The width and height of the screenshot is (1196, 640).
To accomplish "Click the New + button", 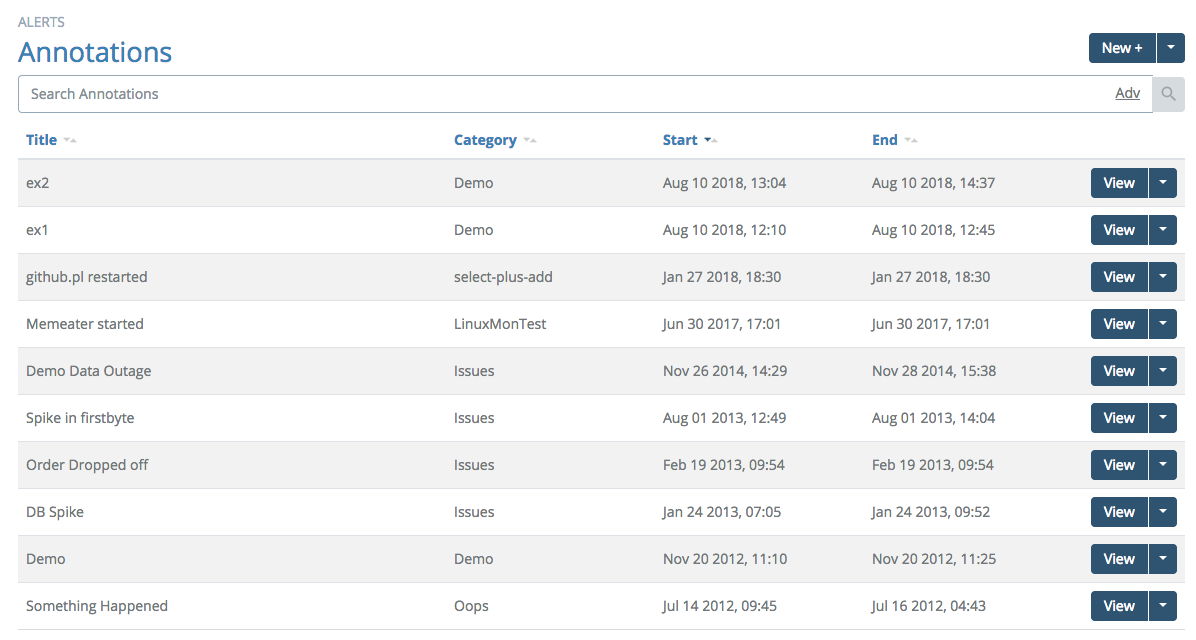I will 1122,48.
